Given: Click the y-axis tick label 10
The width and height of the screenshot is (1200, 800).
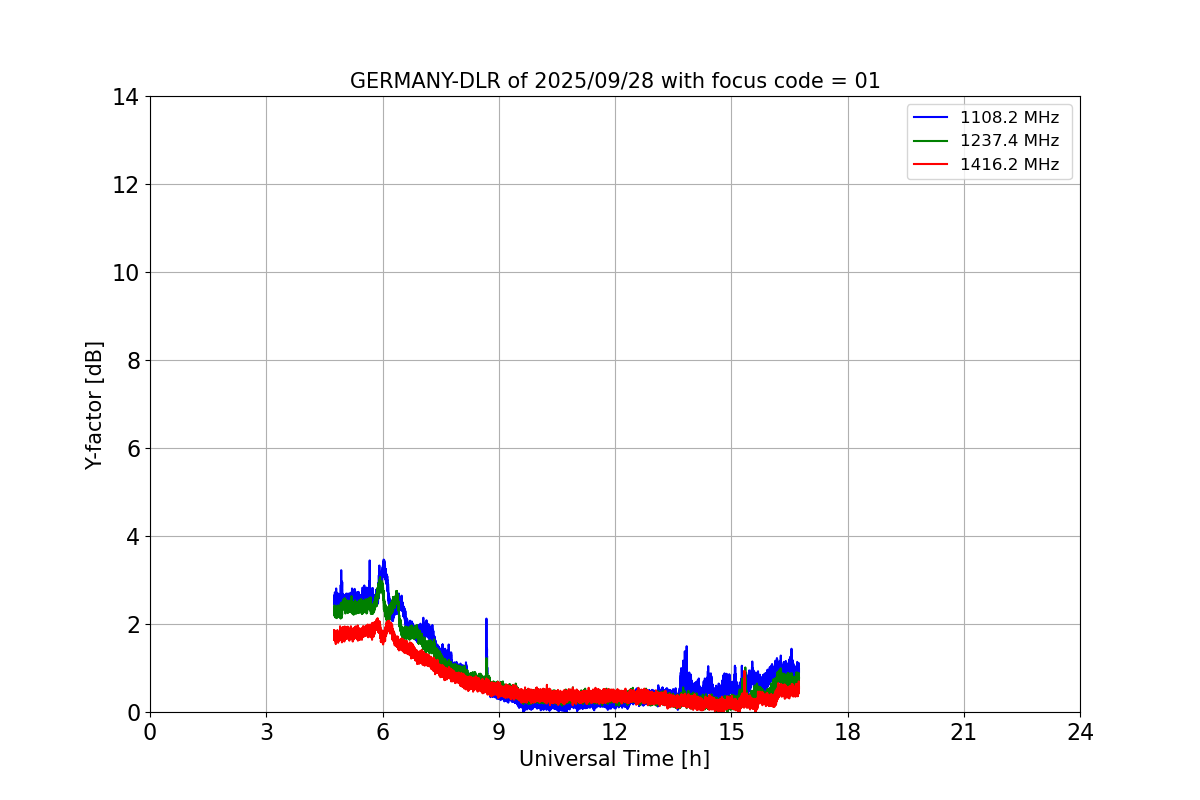Looking at the screenshot, I should click(126, 273).
